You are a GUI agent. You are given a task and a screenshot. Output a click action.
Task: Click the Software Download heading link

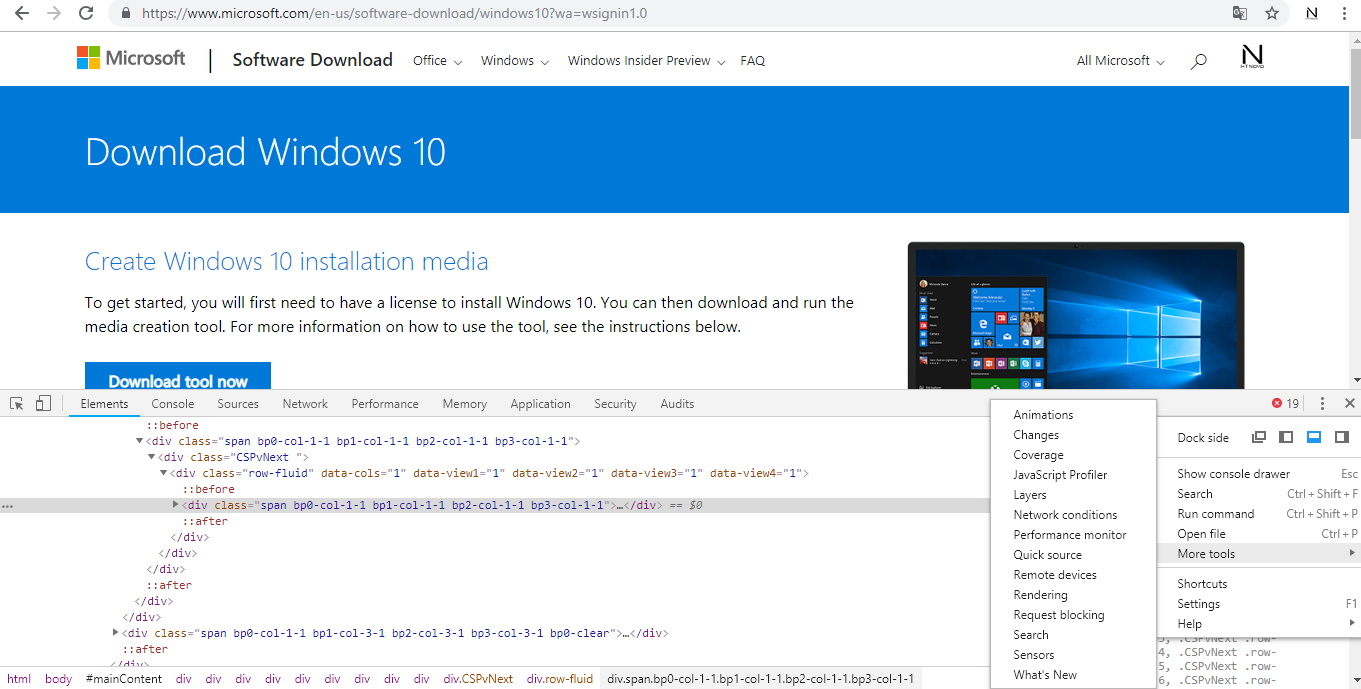313,60
